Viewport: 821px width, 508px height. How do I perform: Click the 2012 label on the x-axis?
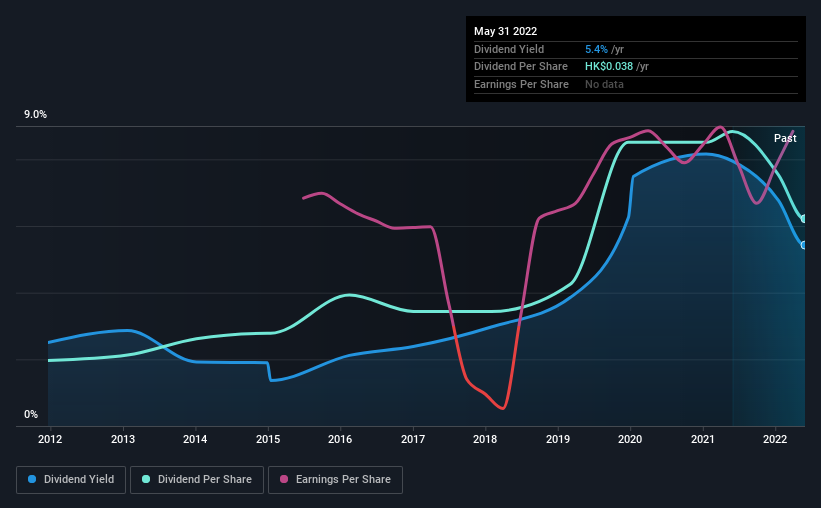coord(50,439)
